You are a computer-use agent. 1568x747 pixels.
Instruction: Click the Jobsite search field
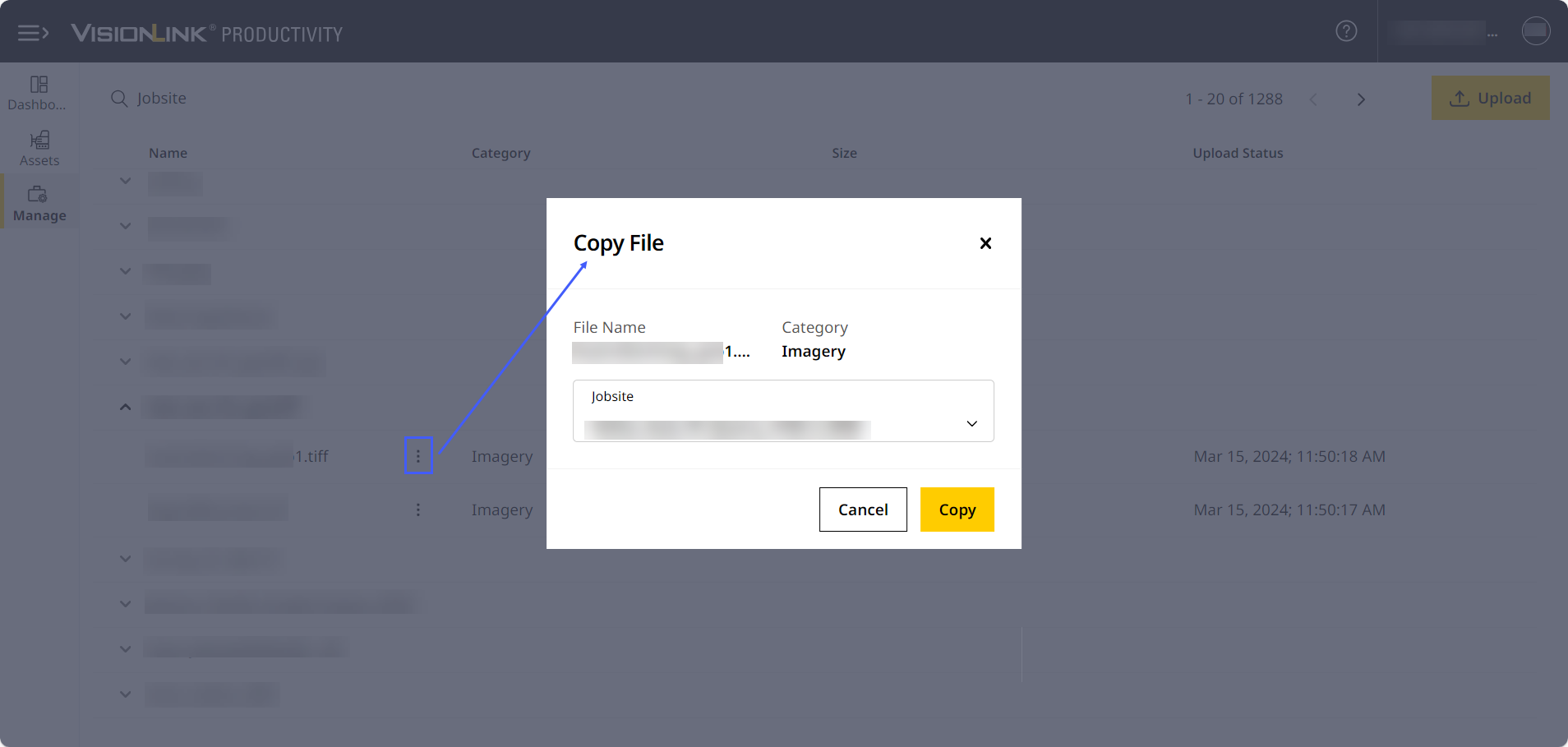pyautogui.click(x=247, y=99)
